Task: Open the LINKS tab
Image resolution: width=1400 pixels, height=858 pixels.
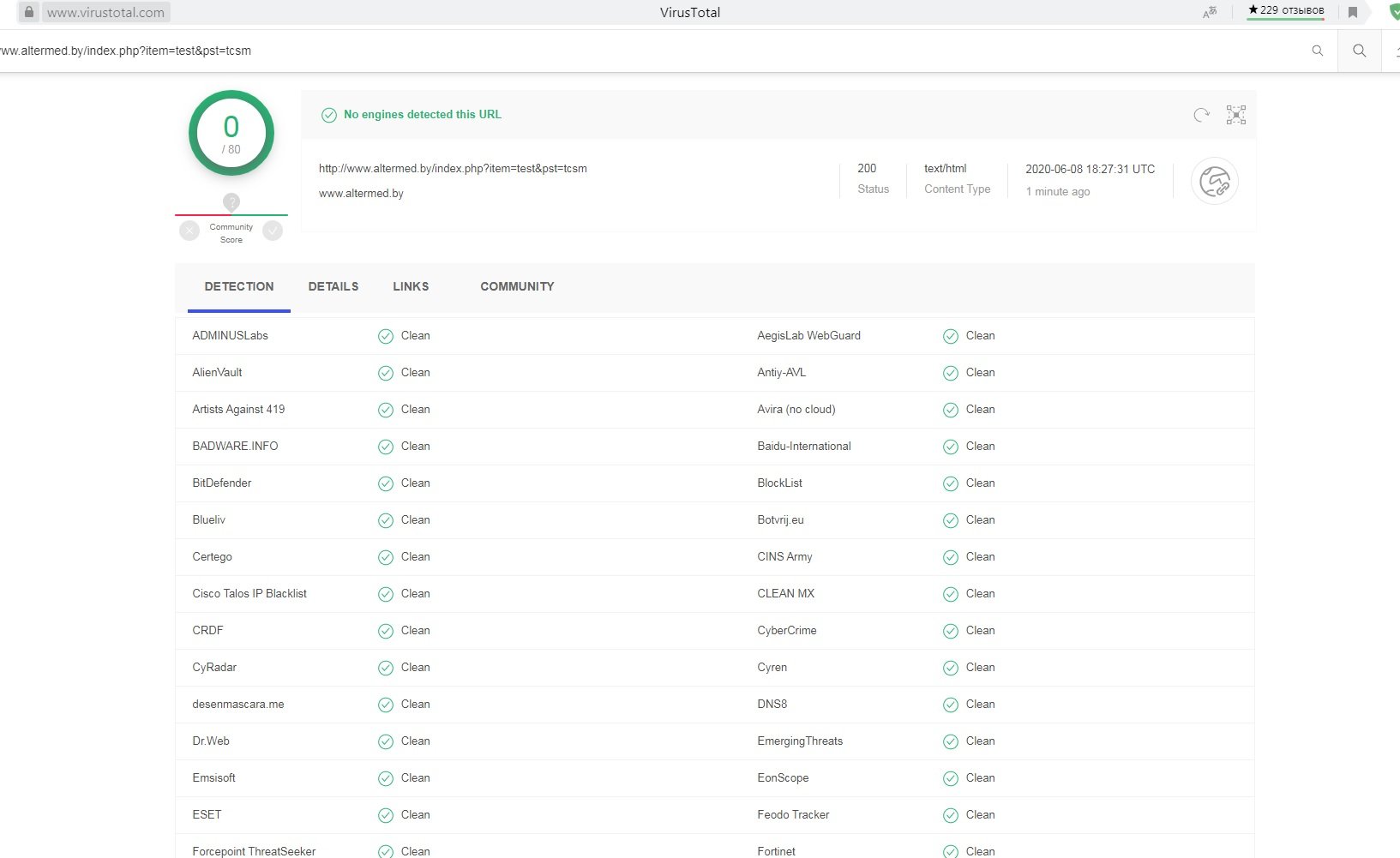Action: [411, 286]
